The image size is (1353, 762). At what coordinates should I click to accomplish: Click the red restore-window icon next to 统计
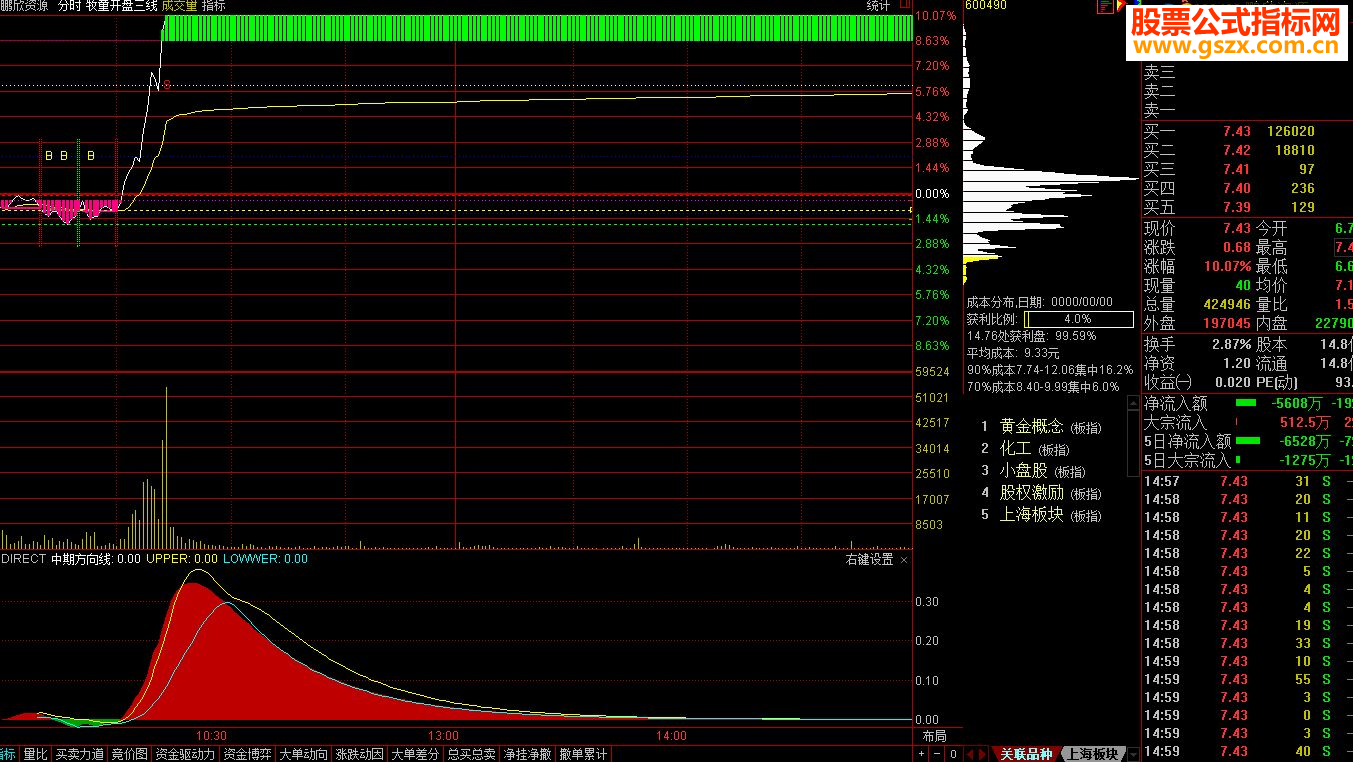click(905, 6)
